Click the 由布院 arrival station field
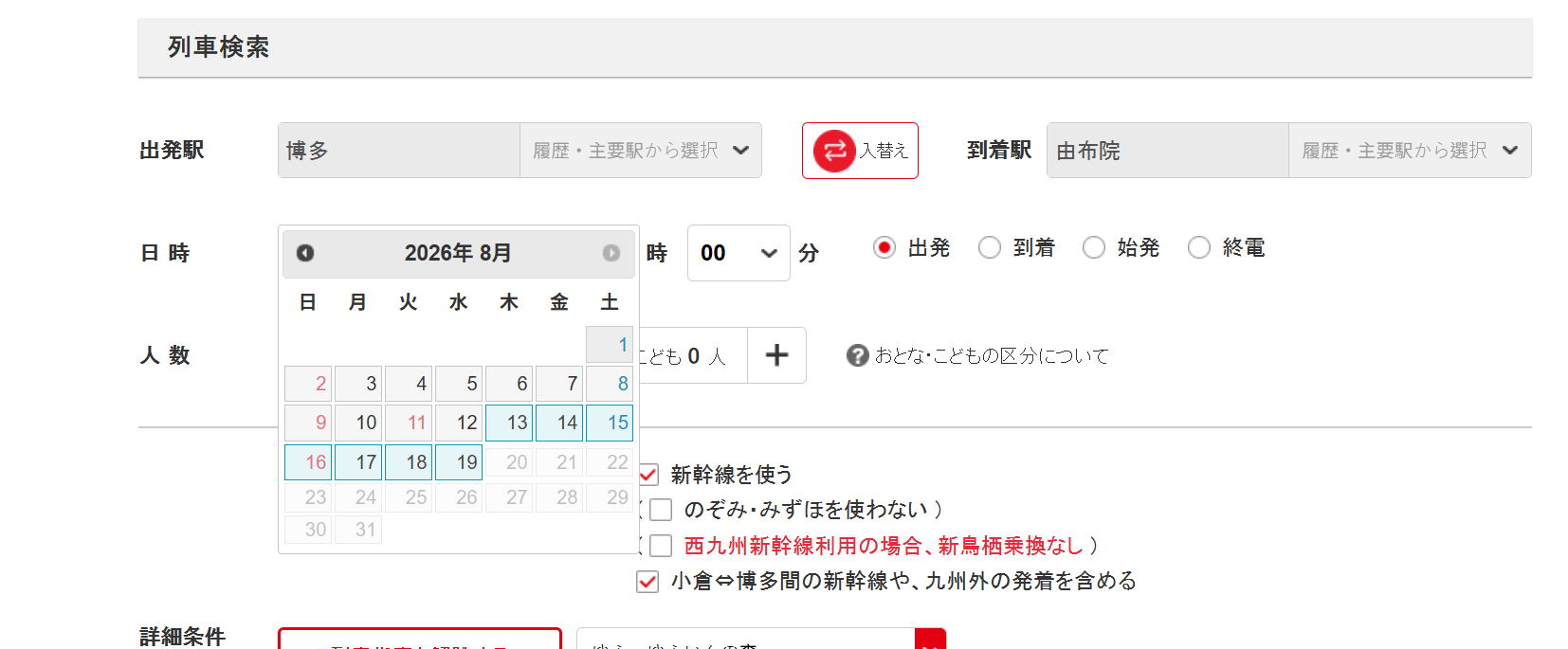 1168,151
